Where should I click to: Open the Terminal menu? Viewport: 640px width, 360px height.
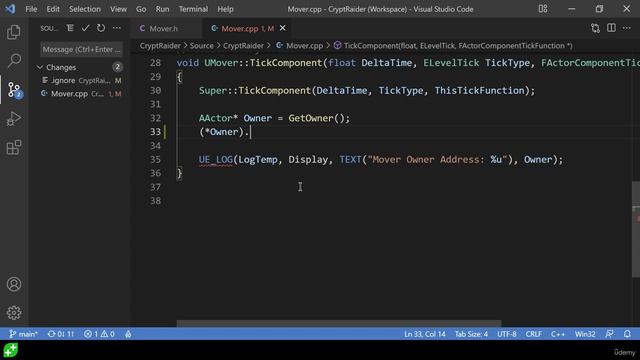click(x=193, y=9)
